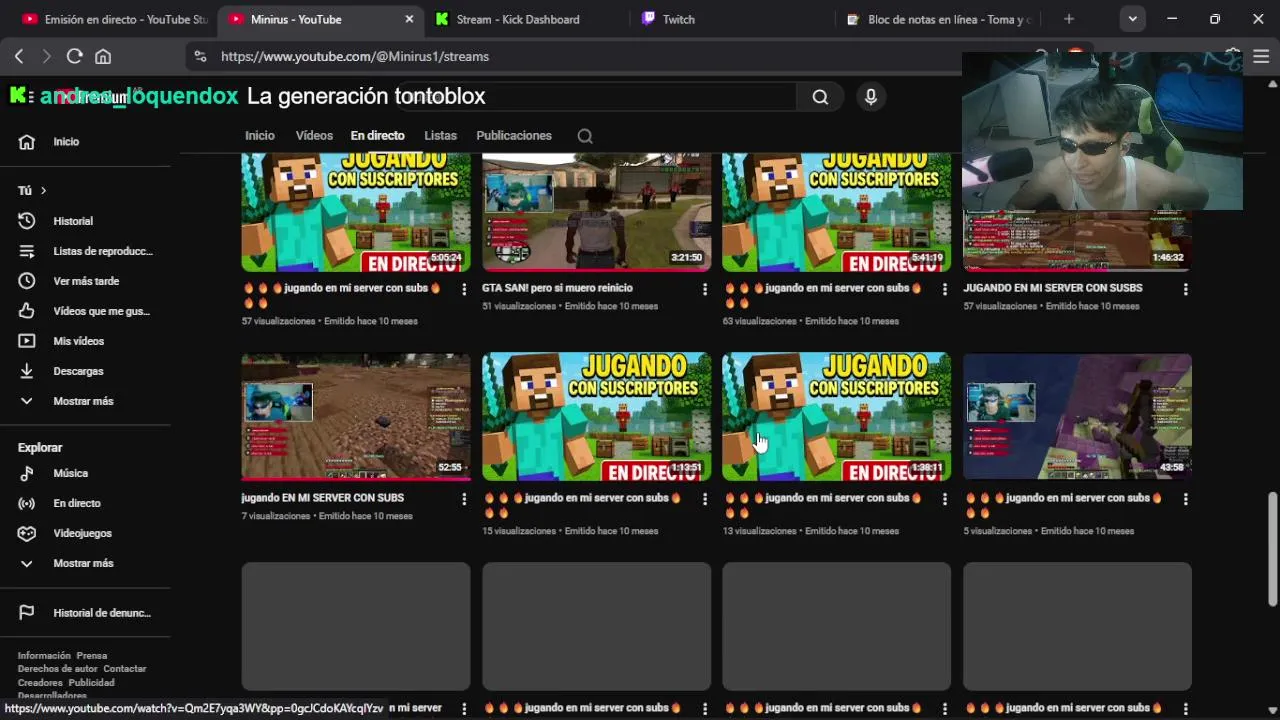This screenshot has width=1280, height=720.
Task: Open options for 5 visualizaciones video
Action: pos(1185,499)
